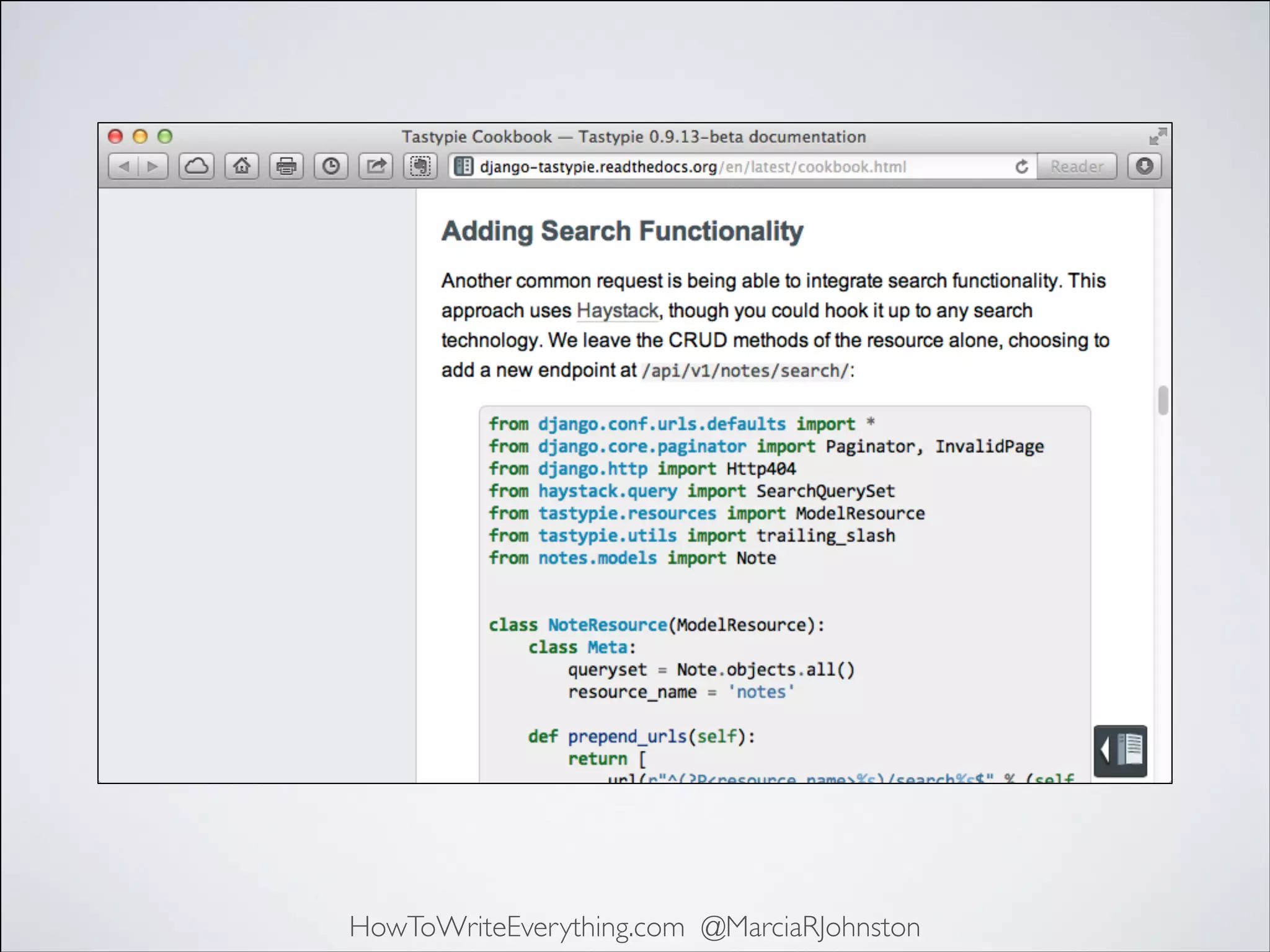Open the Reader view button

click(x=1077, y=167)
